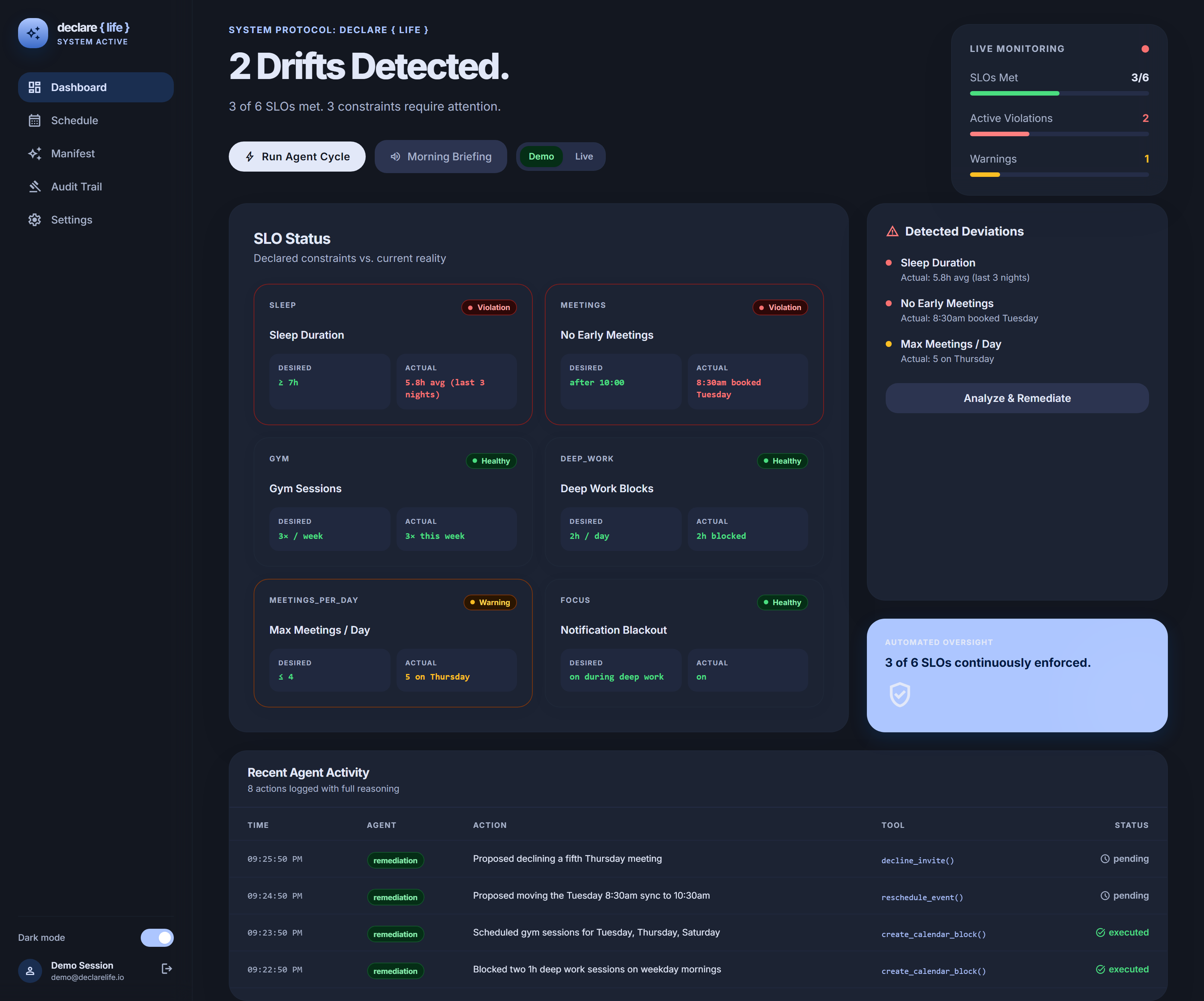
Task: Click the demo@declarelife.io email text
Action: pos(87,978)
